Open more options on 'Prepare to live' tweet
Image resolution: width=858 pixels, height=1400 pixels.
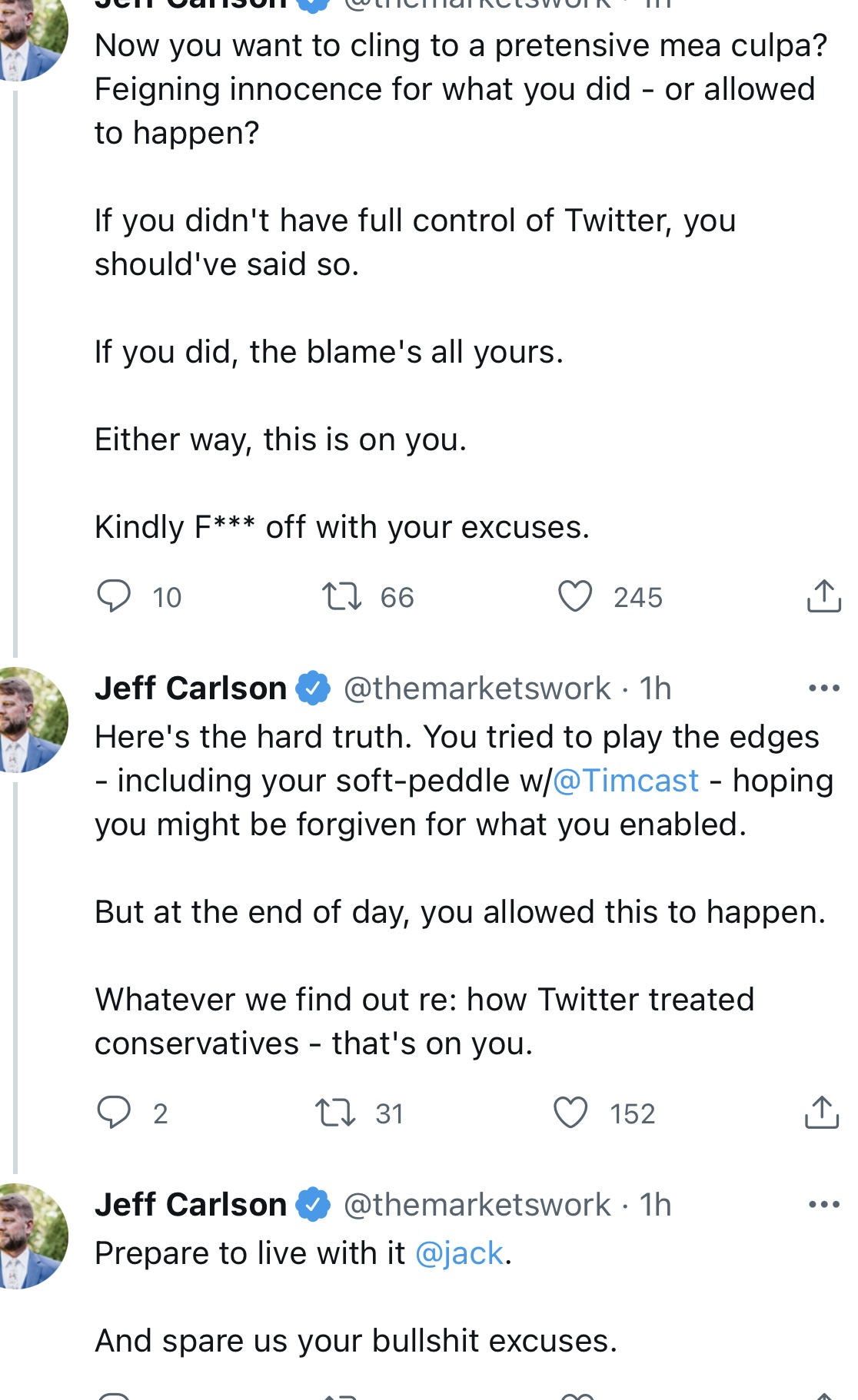click(x=824, y=1204)
